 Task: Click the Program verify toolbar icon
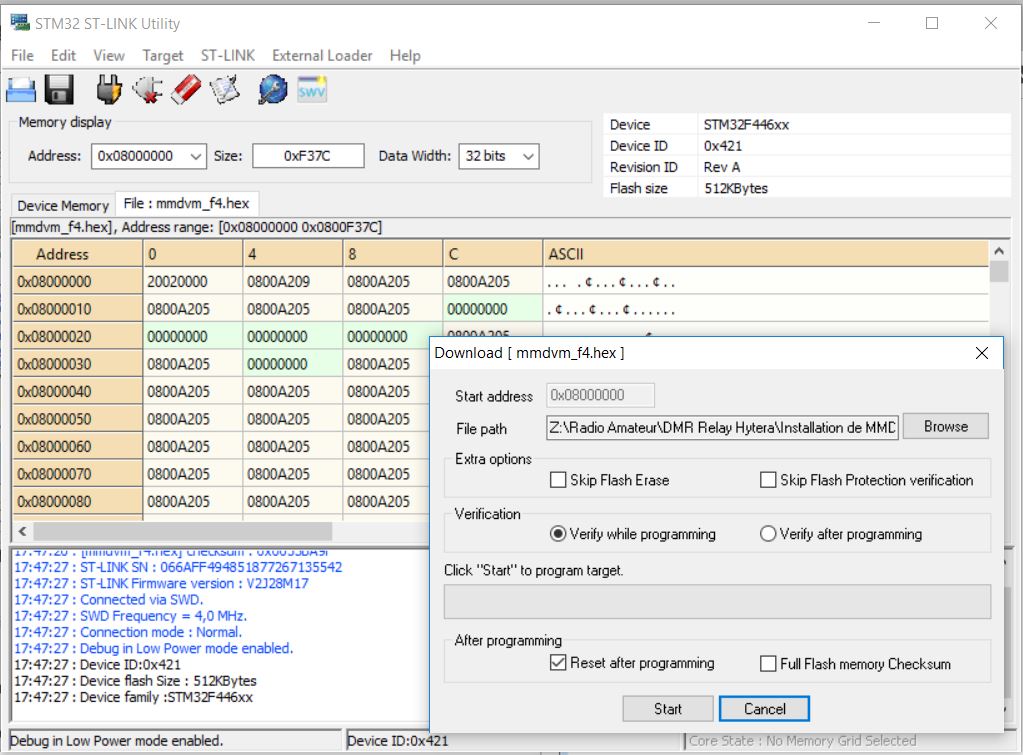[x=224, y=89]
